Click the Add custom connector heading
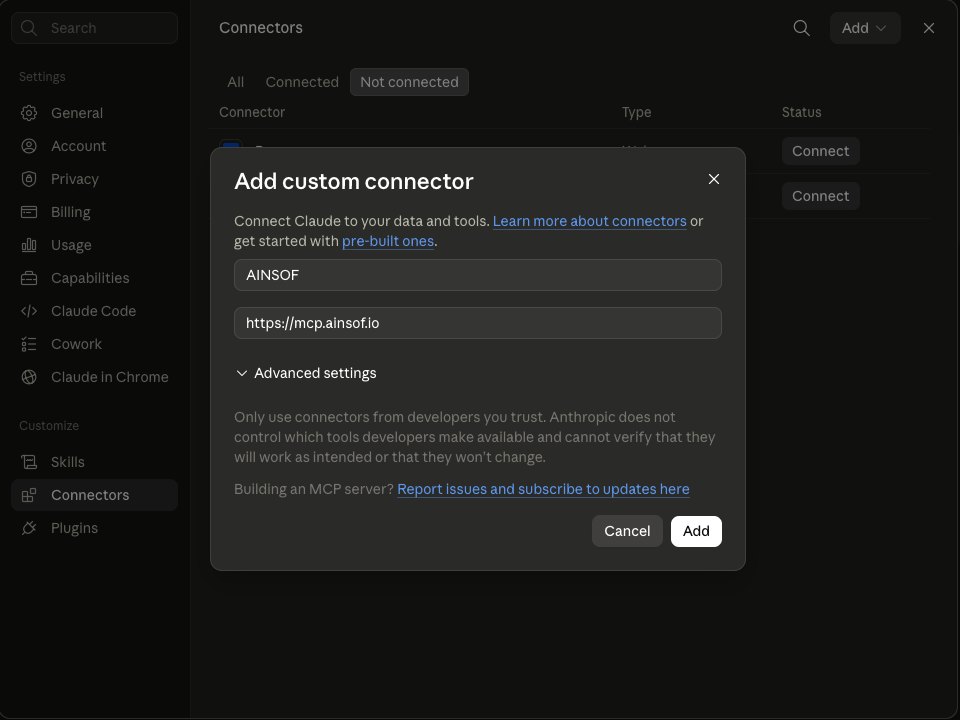This screenshot has height=720, width=960. click(354, 182)
